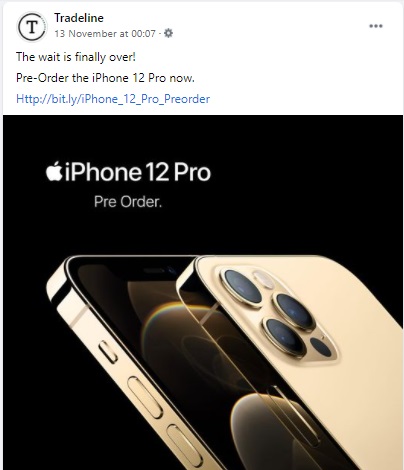Click the Pre Order. caption in the image
The image size is (404, 470).
[x=128, y=201]
